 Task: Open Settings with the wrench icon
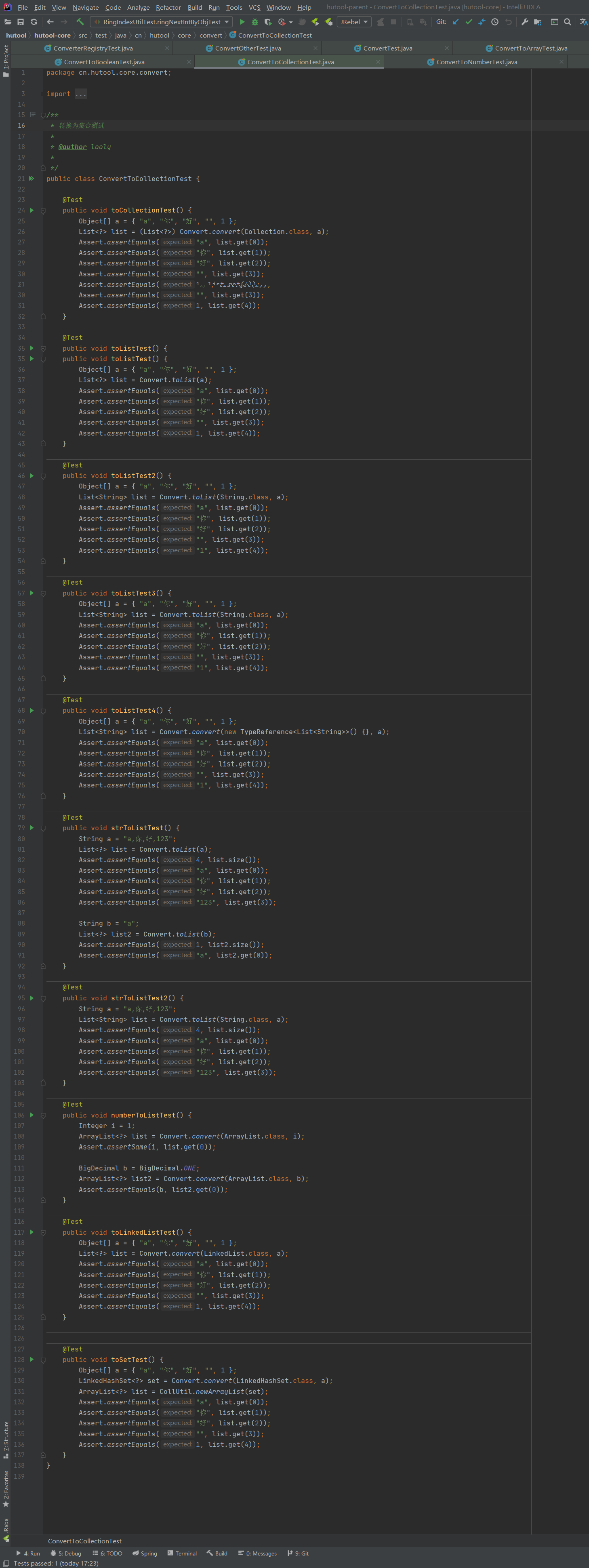tap(524, 22)
